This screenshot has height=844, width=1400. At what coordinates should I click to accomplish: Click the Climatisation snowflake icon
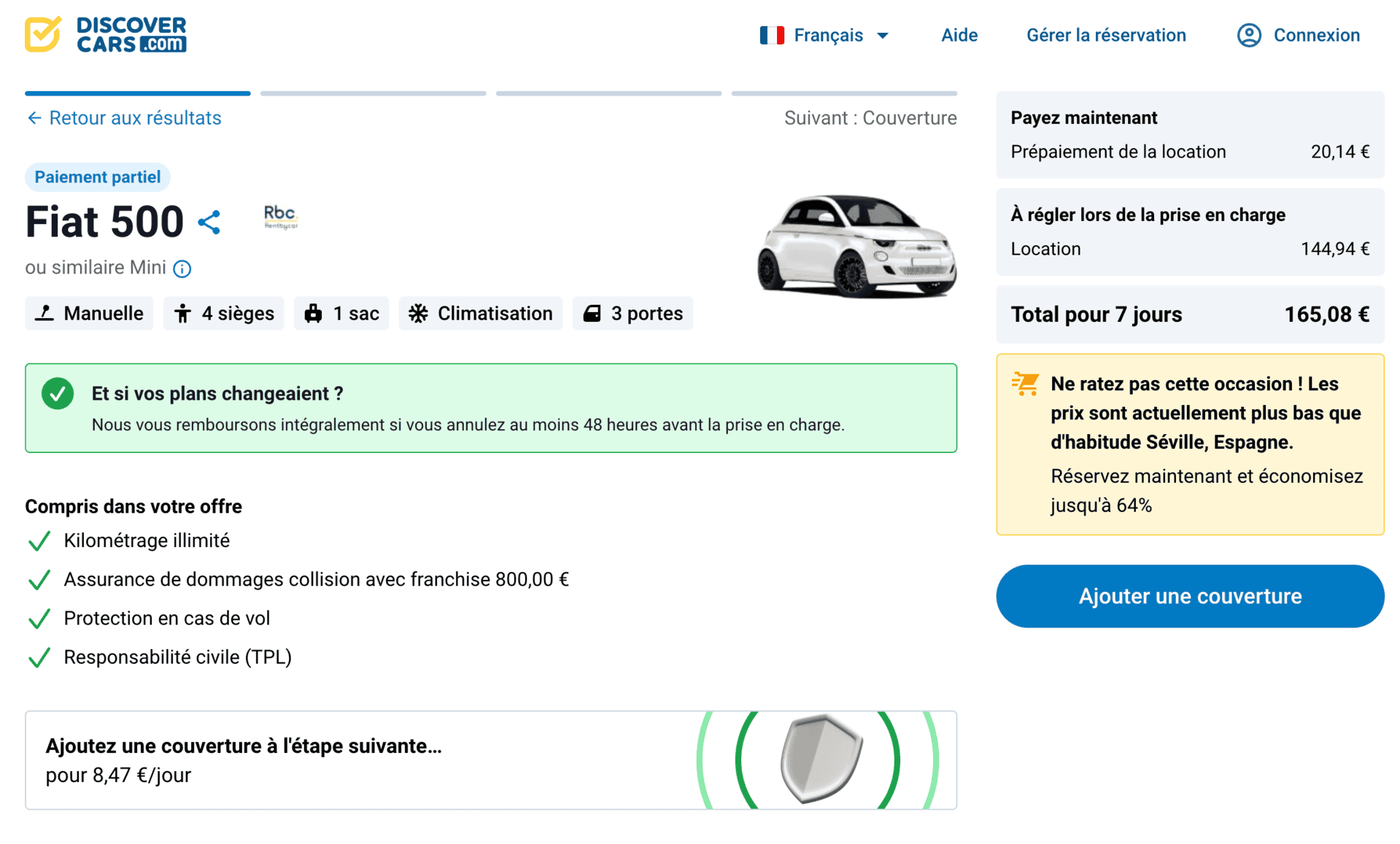pyautogui.click(x=418, y=313)
